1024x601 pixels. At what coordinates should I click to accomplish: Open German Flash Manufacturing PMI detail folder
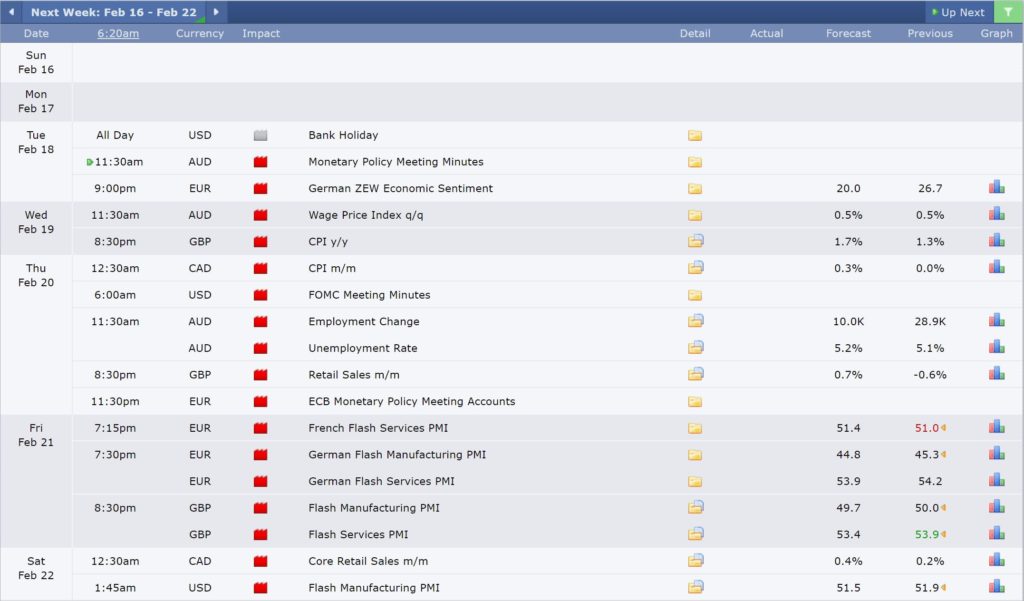coord(695,455)
